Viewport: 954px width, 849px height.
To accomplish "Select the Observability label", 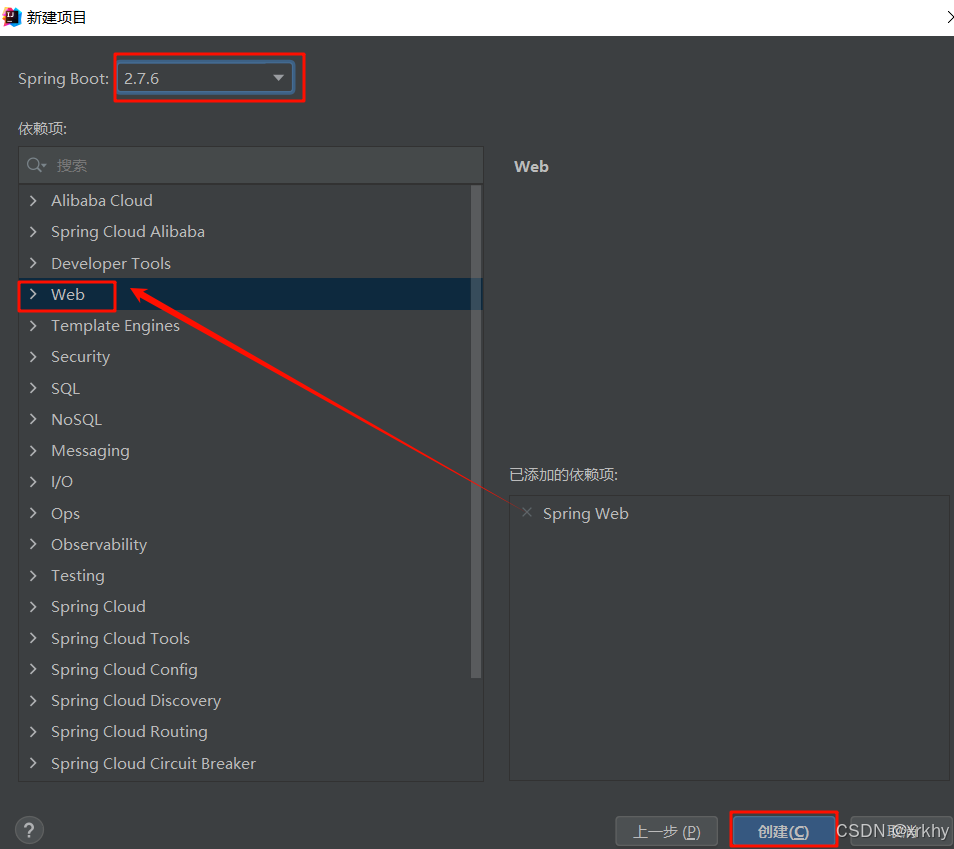I will [99, 545].
